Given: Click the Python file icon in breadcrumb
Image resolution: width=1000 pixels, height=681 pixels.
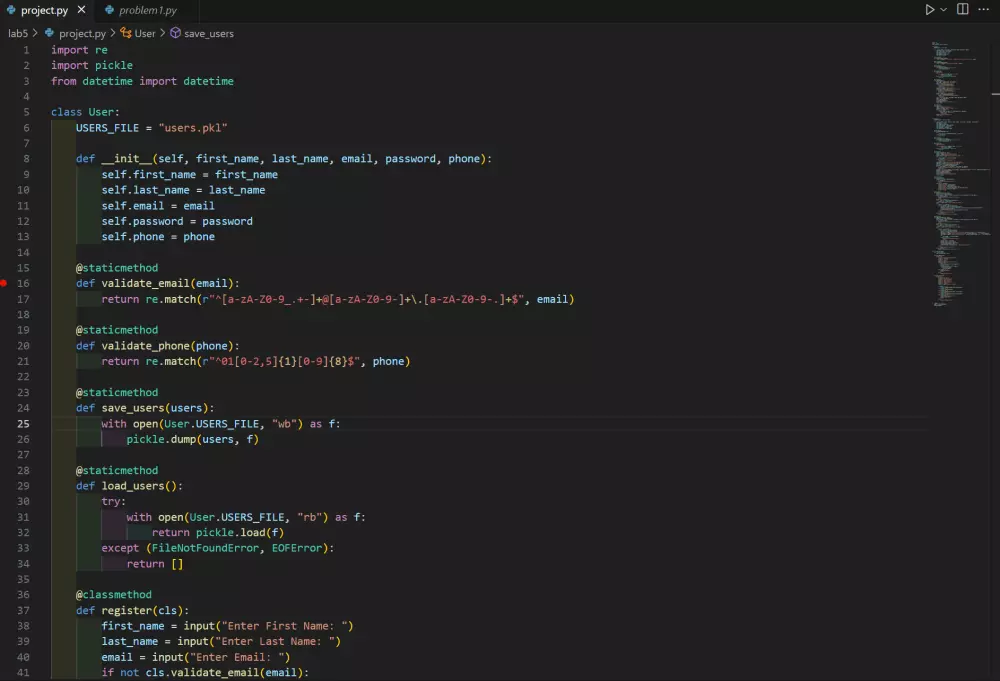Looking at the screenshot, I should 50,33.
